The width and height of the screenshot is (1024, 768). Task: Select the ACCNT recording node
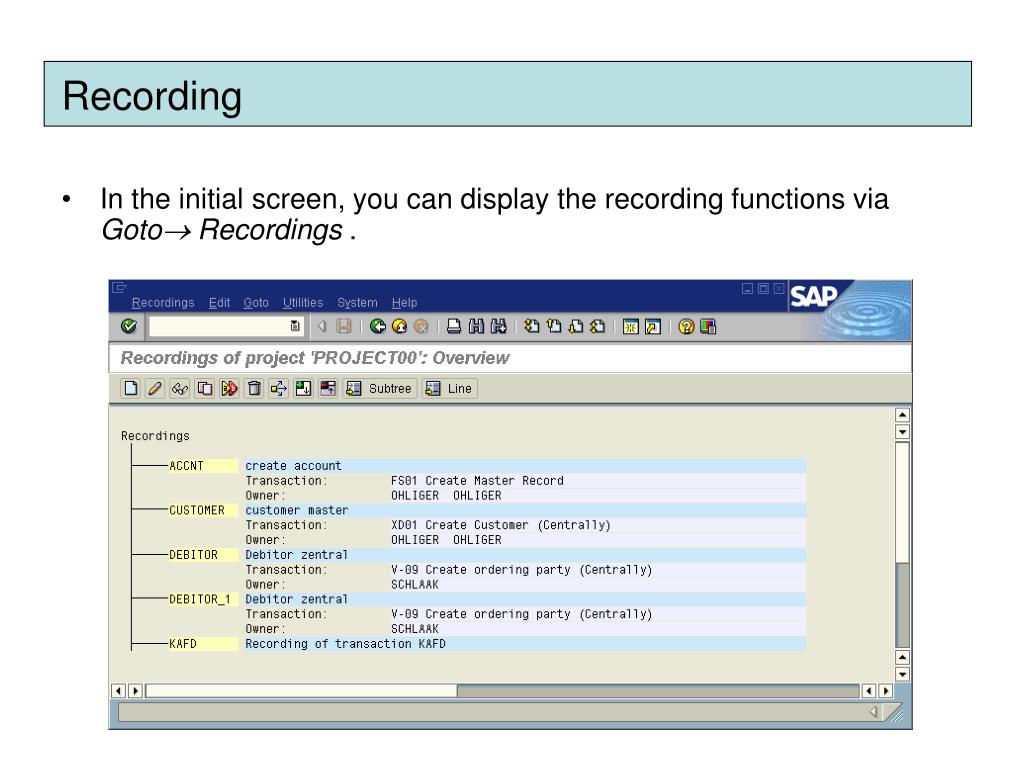click(186, 465)
